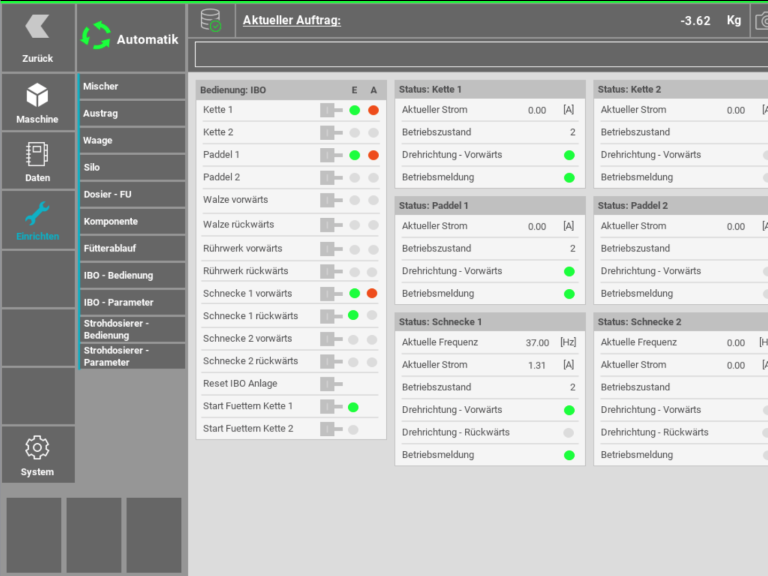Screen dimensions: 768x576
Task: Click the Aktueller Auftrag link
Action: tap(291, 20)
